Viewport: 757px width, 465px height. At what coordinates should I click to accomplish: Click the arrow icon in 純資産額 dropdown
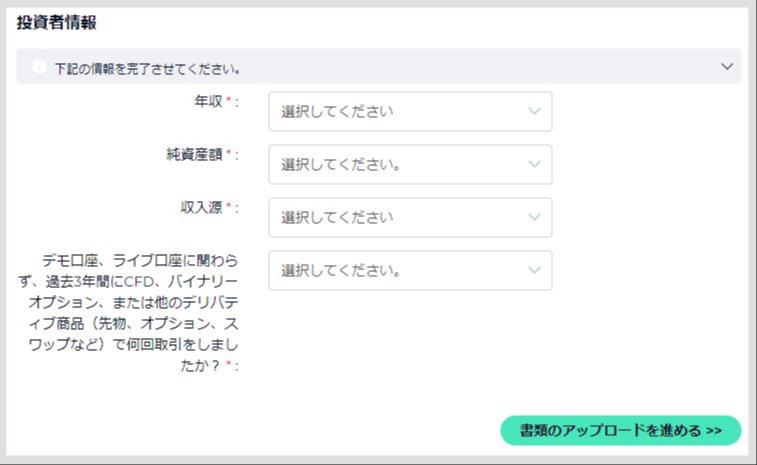click(534, 164)
